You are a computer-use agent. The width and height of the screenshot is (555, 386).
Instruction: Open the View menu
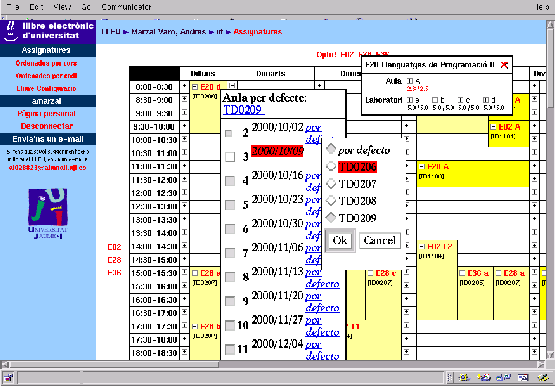tap(62, 7)
